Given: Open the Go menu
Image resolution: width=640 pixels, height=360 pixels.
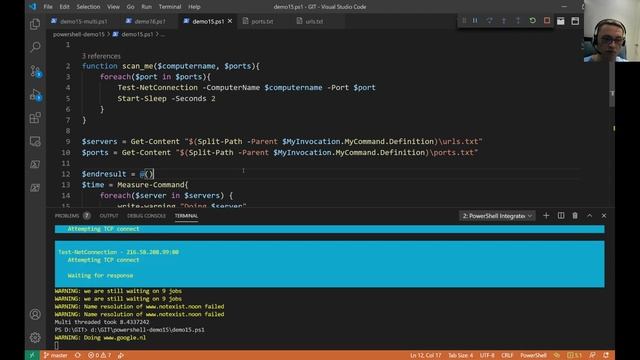Looking at the screenshot, I should (130, 7).
